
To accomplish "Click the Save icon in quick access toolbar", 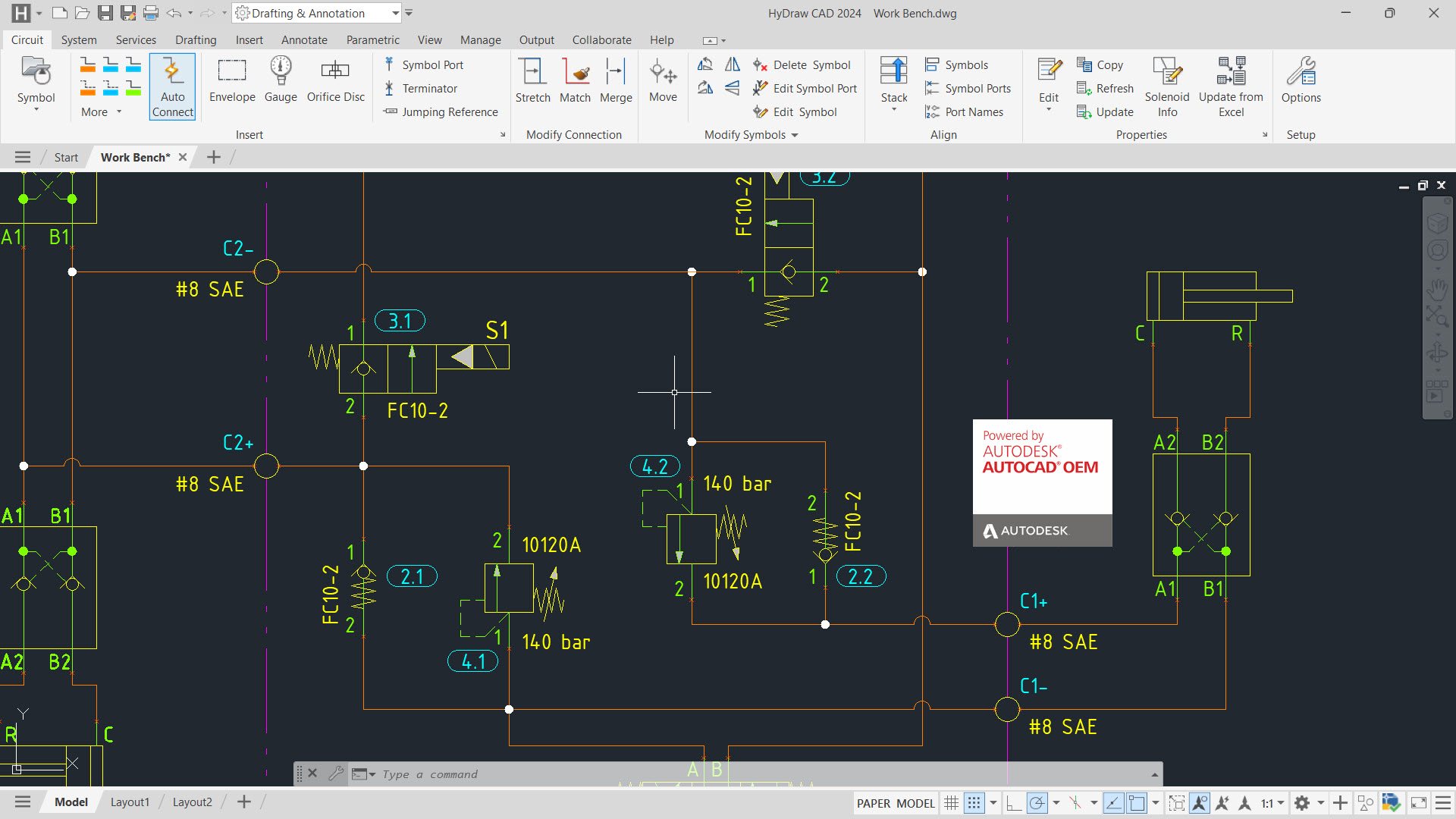I will coord(105,13).
